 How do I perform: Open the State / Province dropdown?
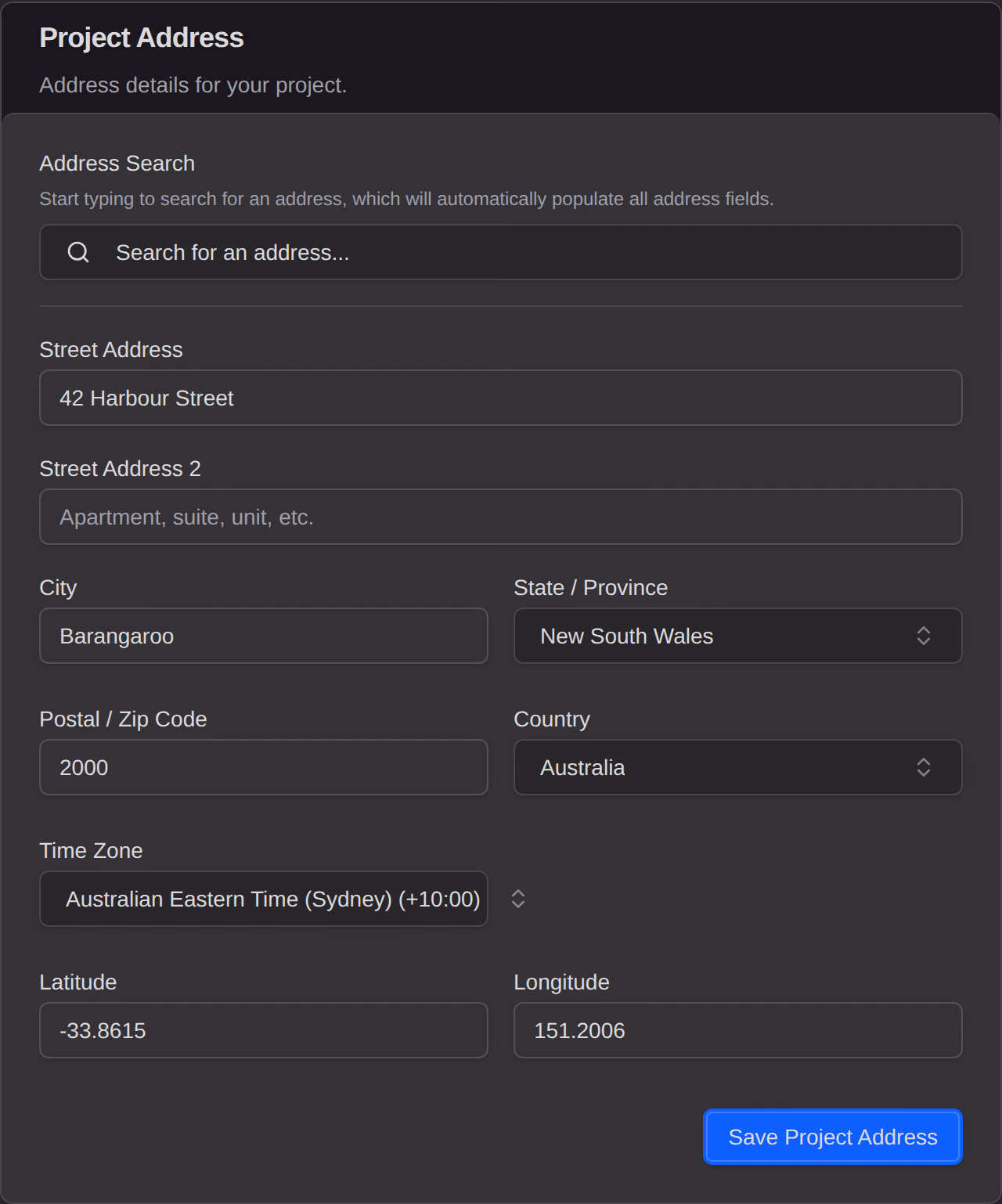click(738, 636)
